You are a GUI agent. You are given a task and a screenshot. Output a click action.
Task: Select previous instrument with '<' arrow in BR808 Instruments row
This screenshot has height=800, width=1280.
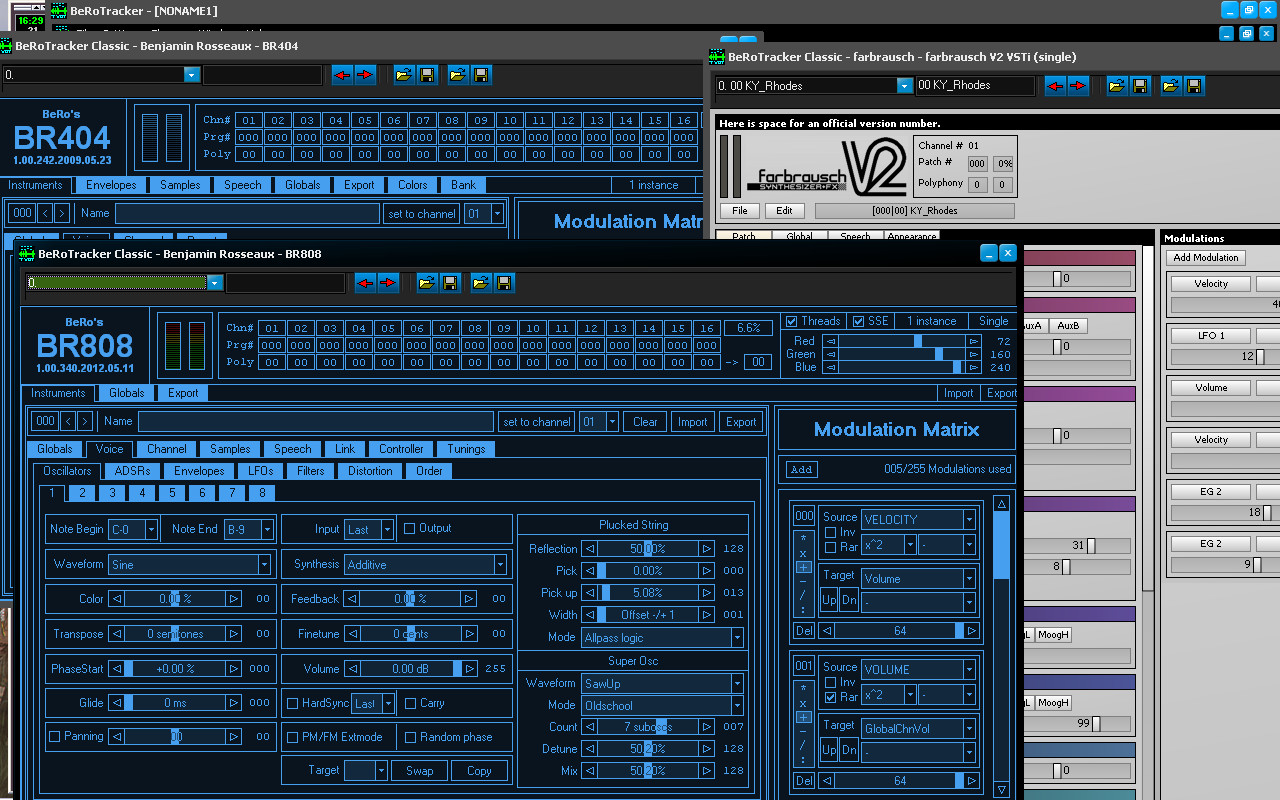(x=68, y=422)
